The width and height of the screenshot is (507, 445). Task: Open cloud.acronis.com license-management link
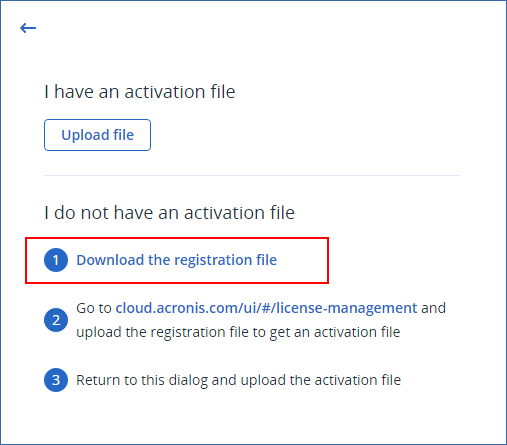tap(266, 308)
